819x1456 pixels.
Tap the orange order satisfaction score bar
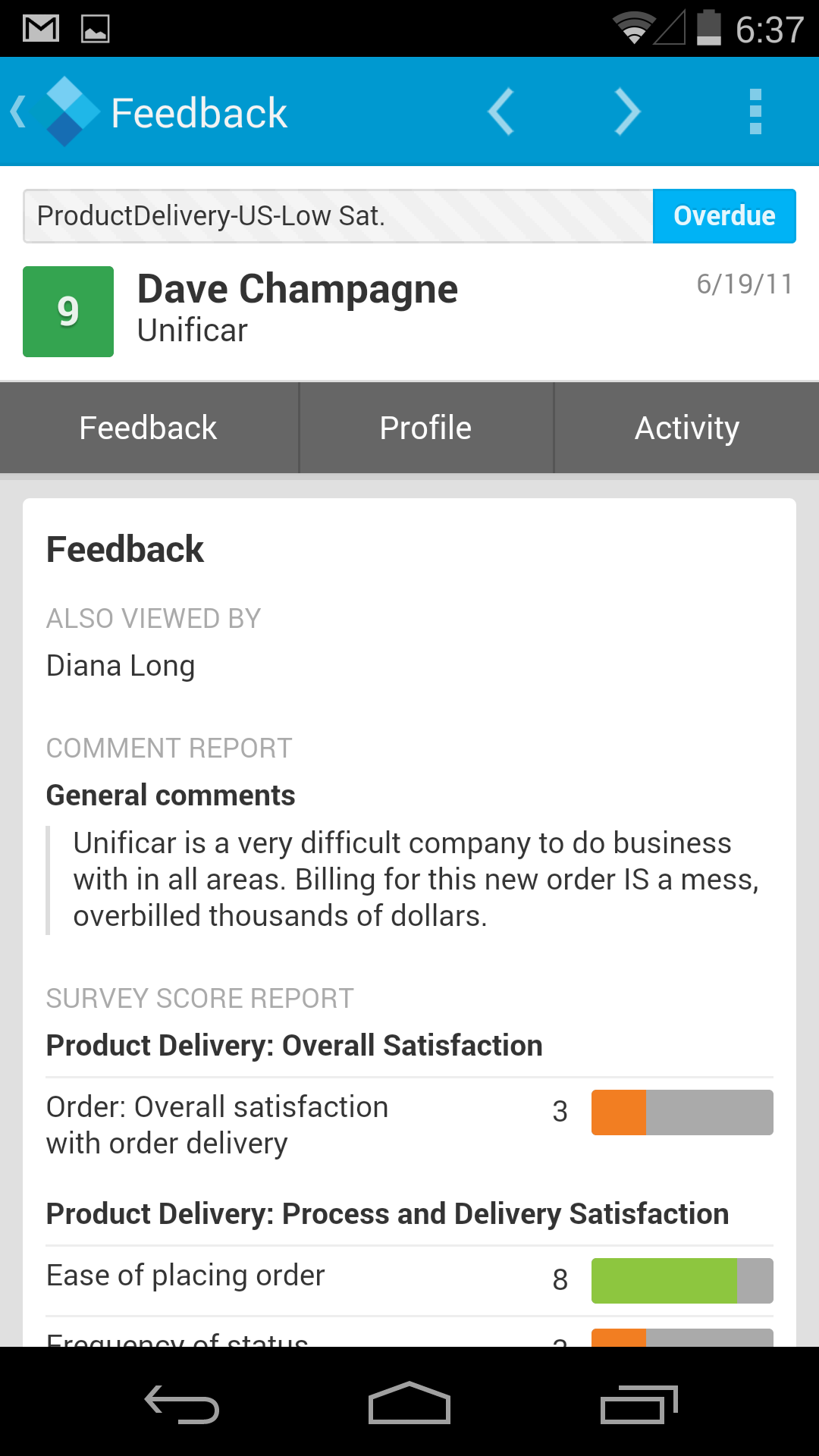(x=682, y=1112)
